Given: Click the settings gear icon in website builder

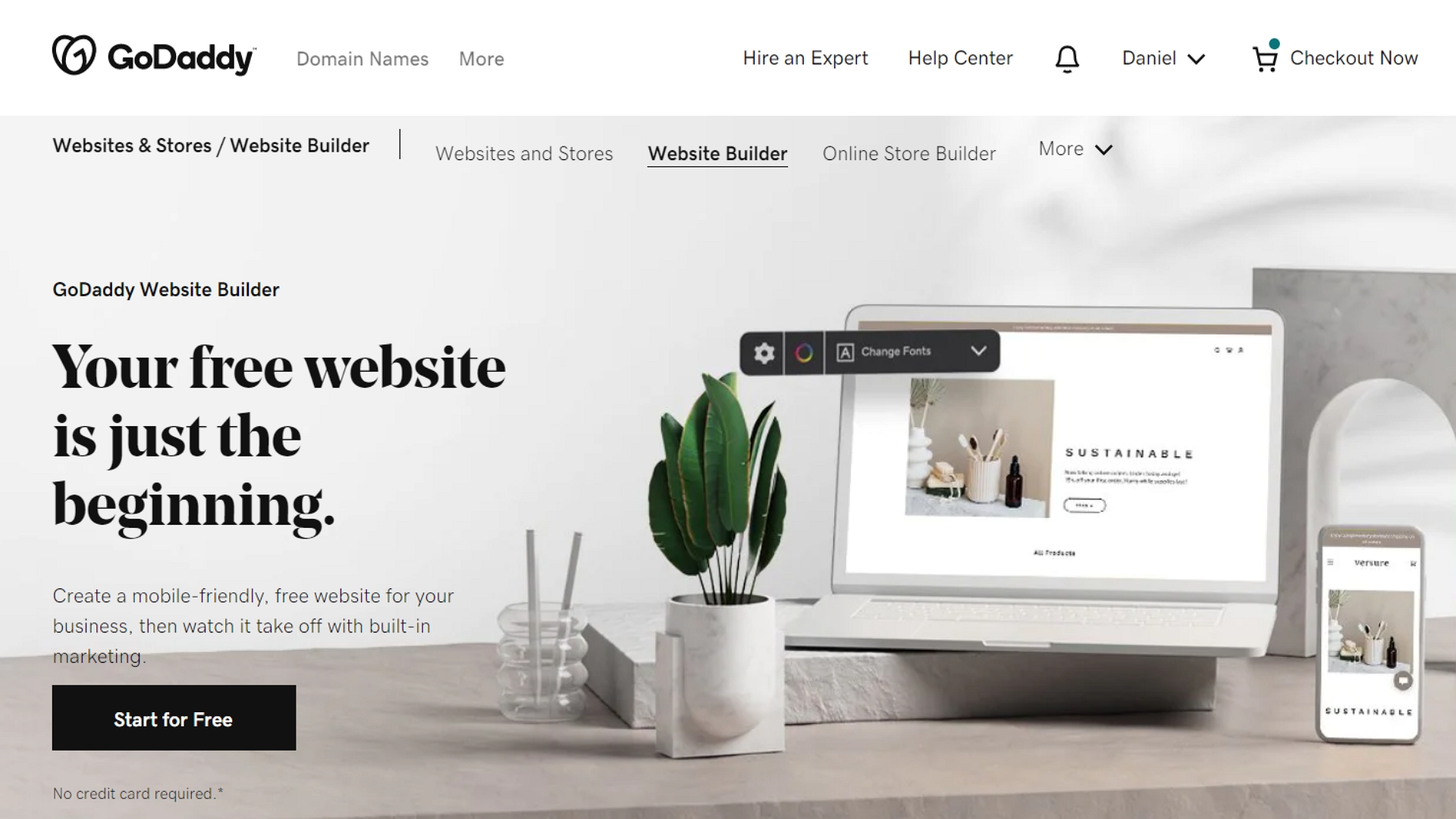Looking at the screenshot, I should point(763,352).
